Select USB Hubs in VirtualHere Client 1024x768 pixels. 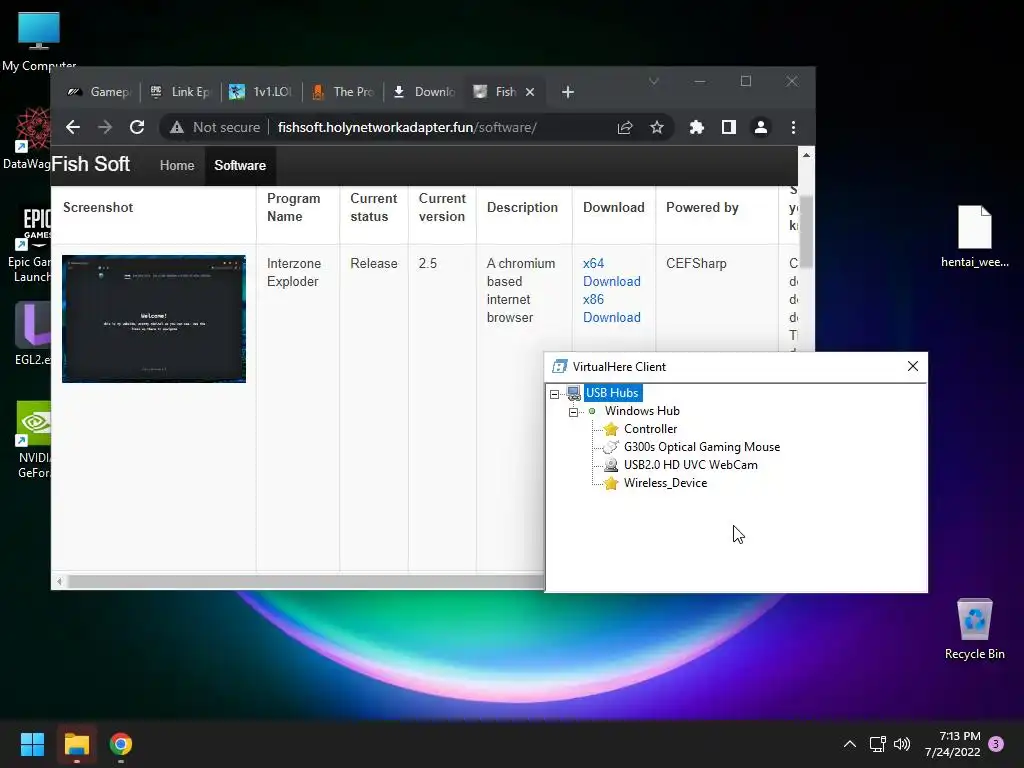point(612,392)
